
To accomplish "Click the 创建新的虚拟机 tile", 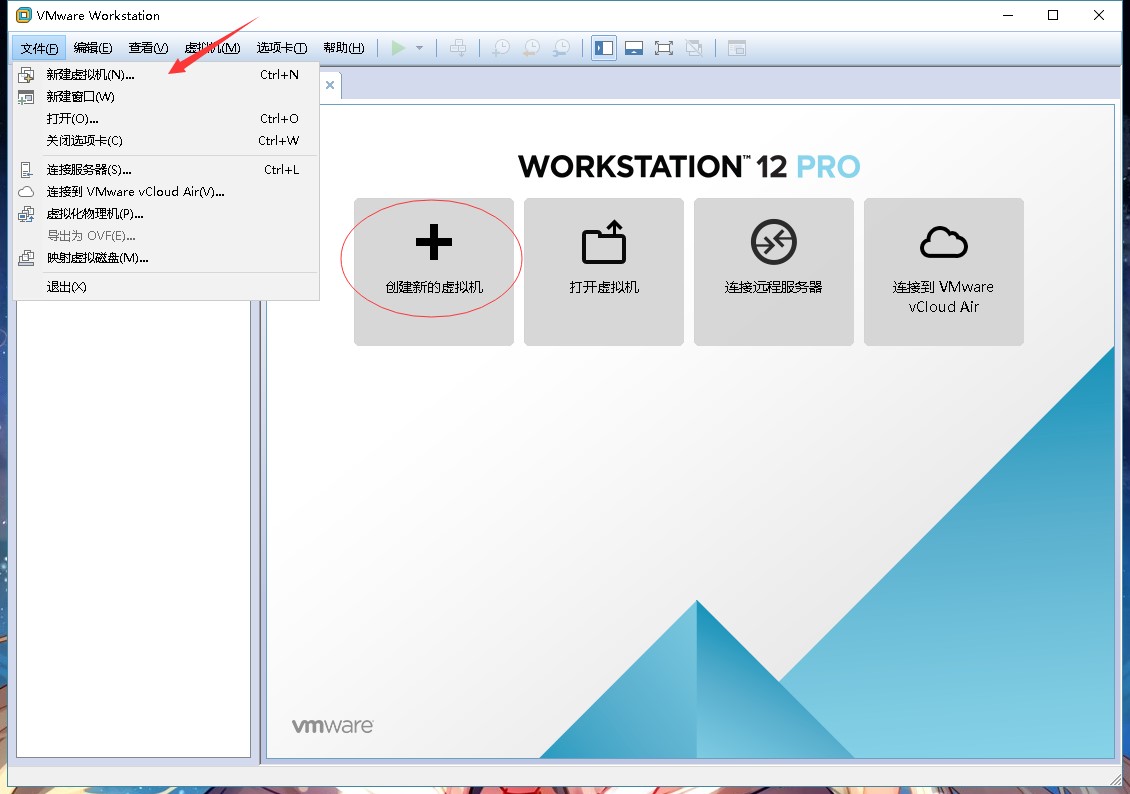I will pyautogui.click(x=434, y=272).
